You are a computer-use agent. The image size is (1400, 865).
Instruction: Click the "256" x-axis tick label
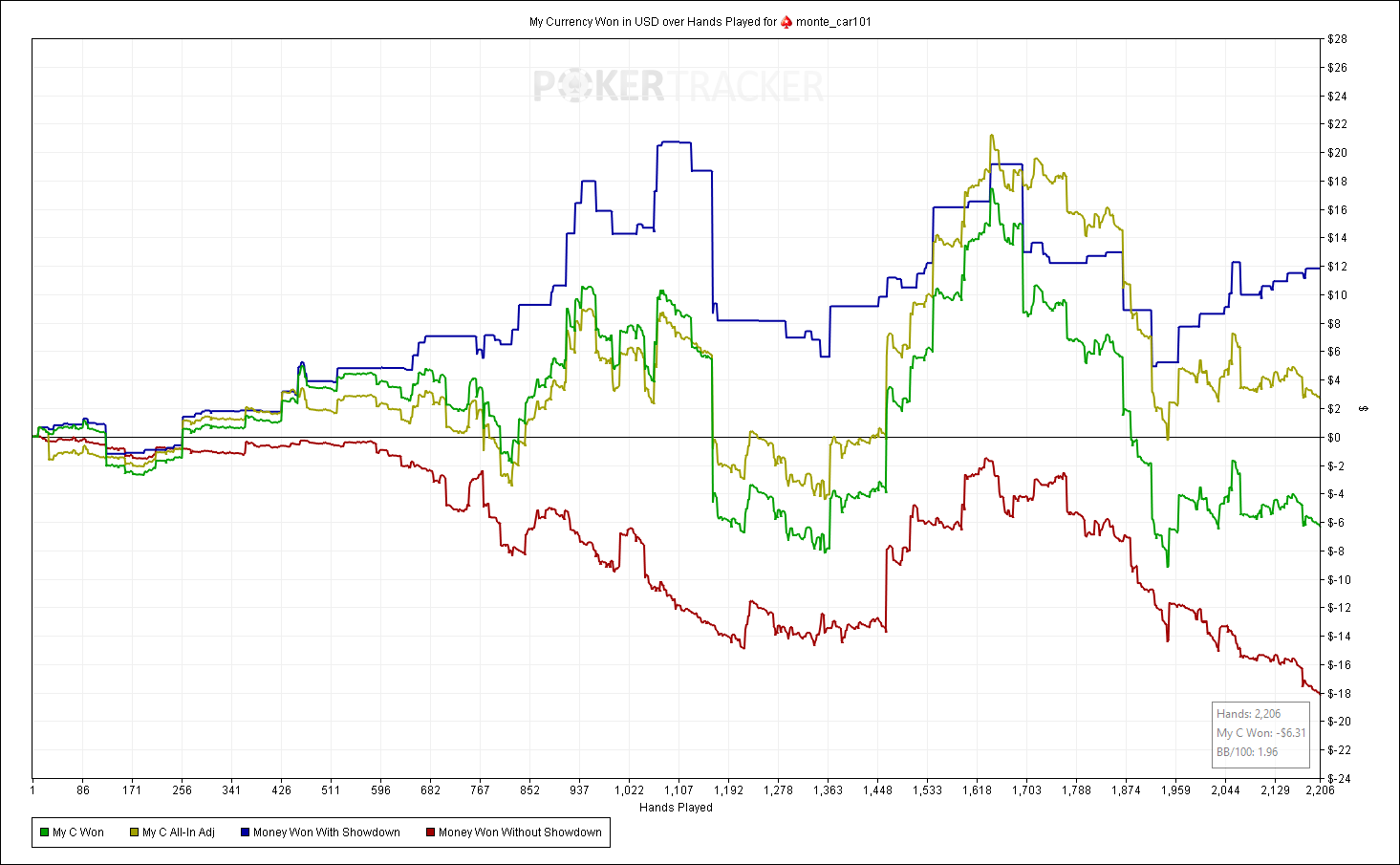[182, 790]
